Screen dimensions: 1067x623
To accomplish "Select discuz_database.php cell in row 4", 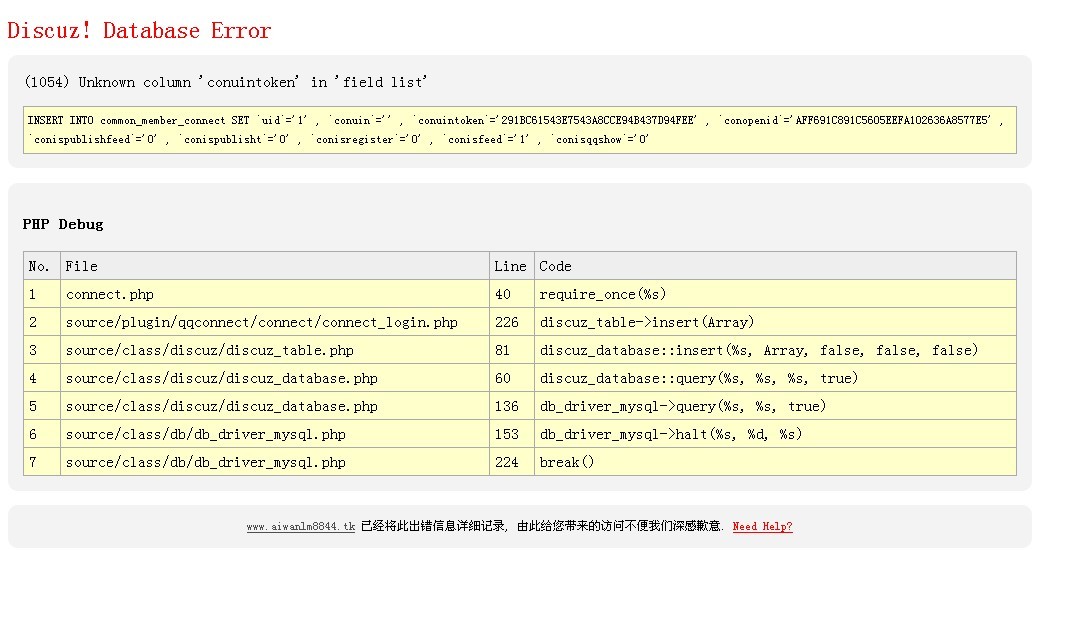I will pos(275,378).
